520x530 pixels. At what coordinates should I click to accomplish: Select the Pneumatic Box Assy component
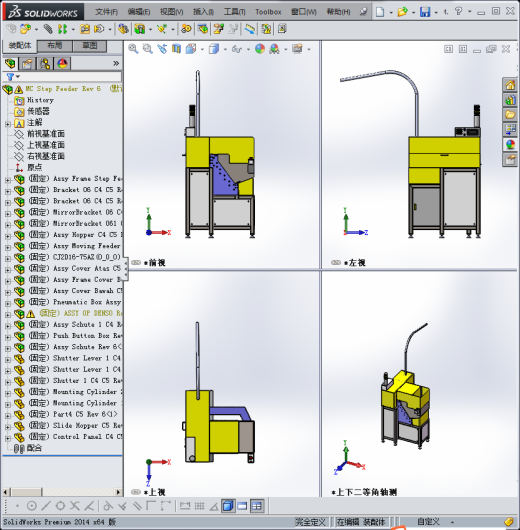(x=87, y=302)
